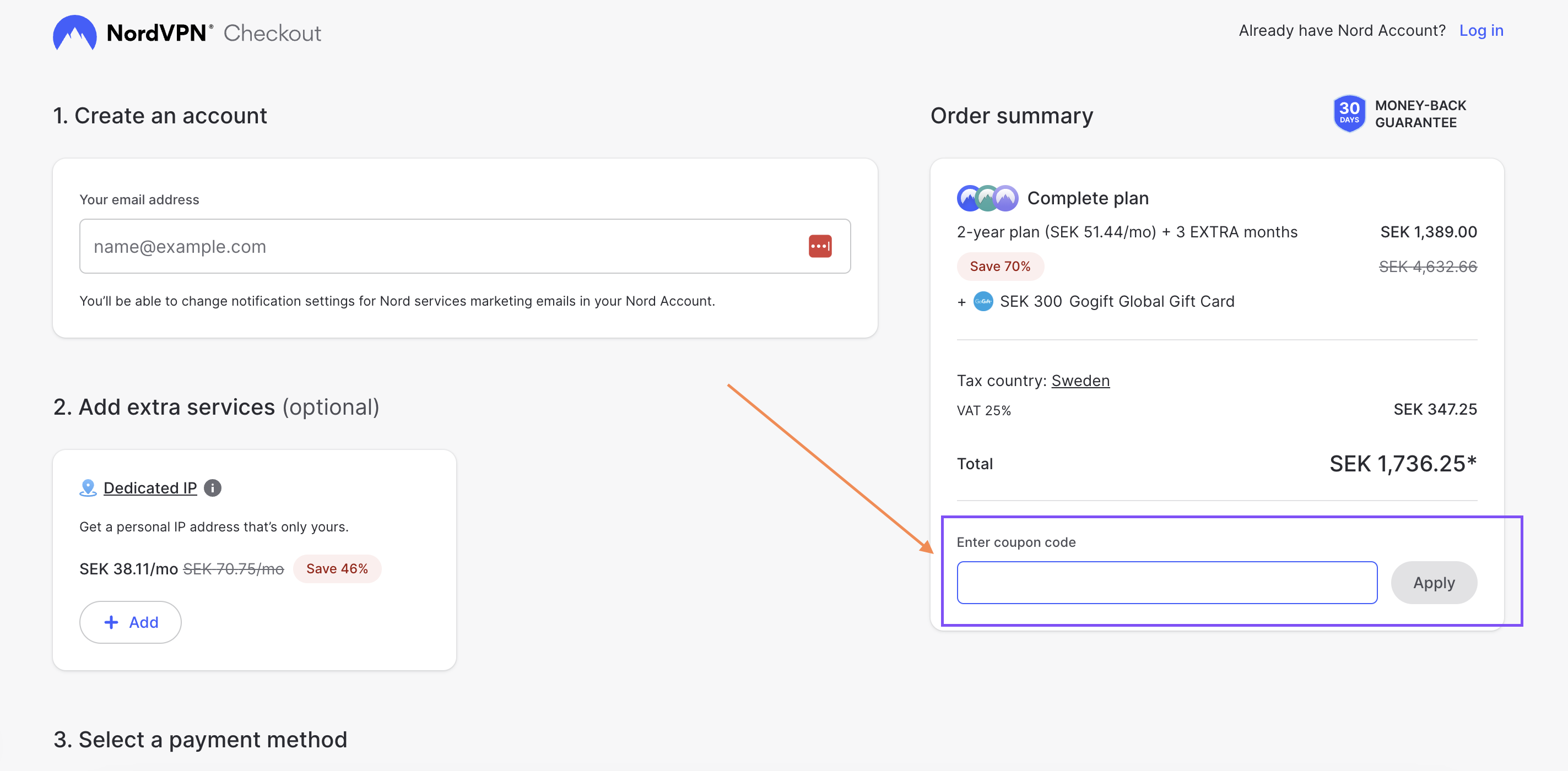Click the 'VAT 25%' label
This screenshot has width=1568, height=771.
point(983,411)
